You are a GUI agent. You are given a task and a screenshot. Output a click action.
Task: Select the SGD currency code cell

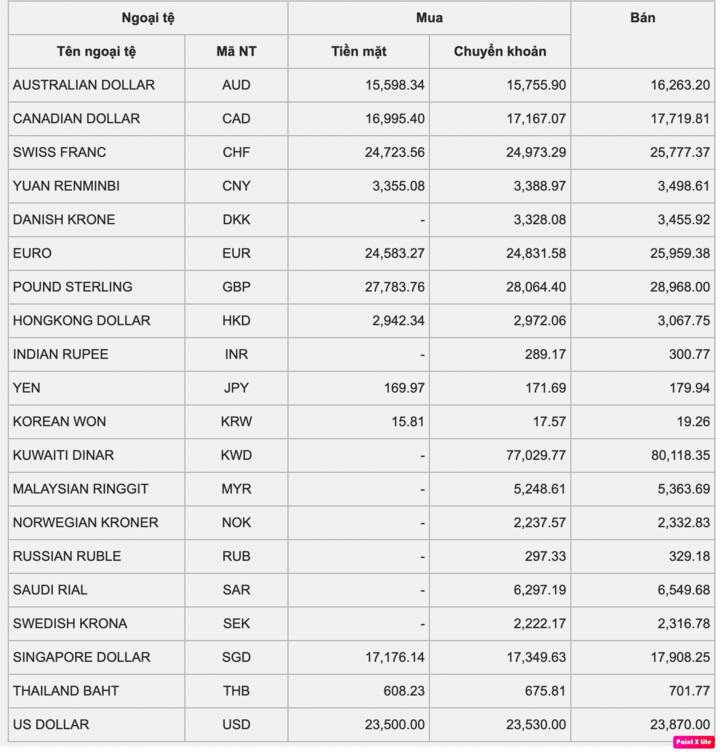click(236, 657)
